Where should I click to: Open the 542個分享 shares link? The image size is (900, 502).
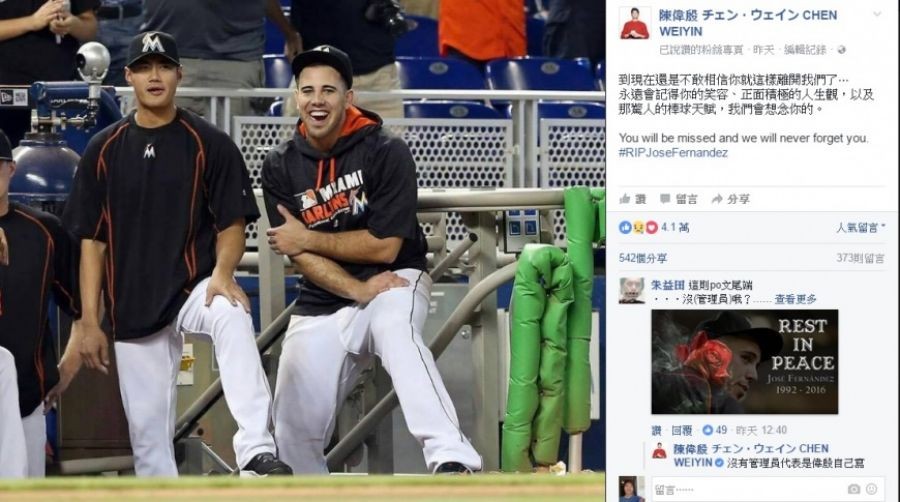[643, 258]
